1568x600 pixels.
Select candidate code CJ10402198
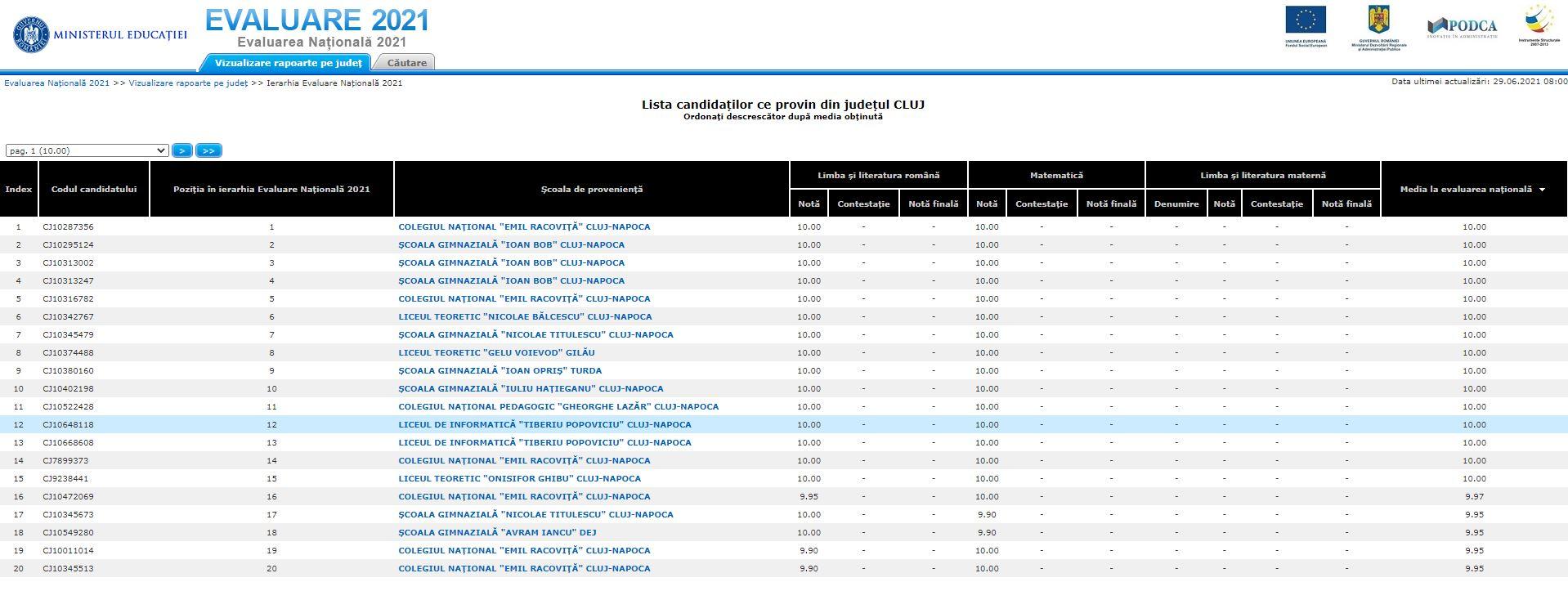pos(68,388)
